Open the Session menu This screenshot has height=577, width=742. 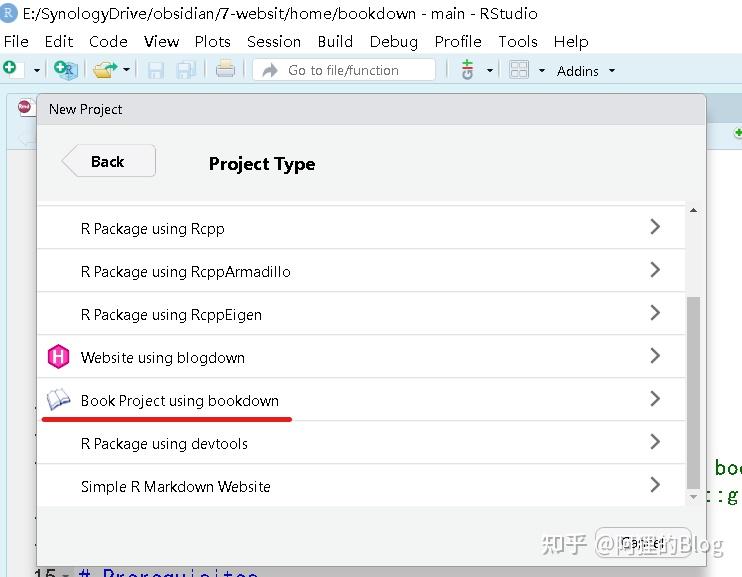[x=274, y=41]
